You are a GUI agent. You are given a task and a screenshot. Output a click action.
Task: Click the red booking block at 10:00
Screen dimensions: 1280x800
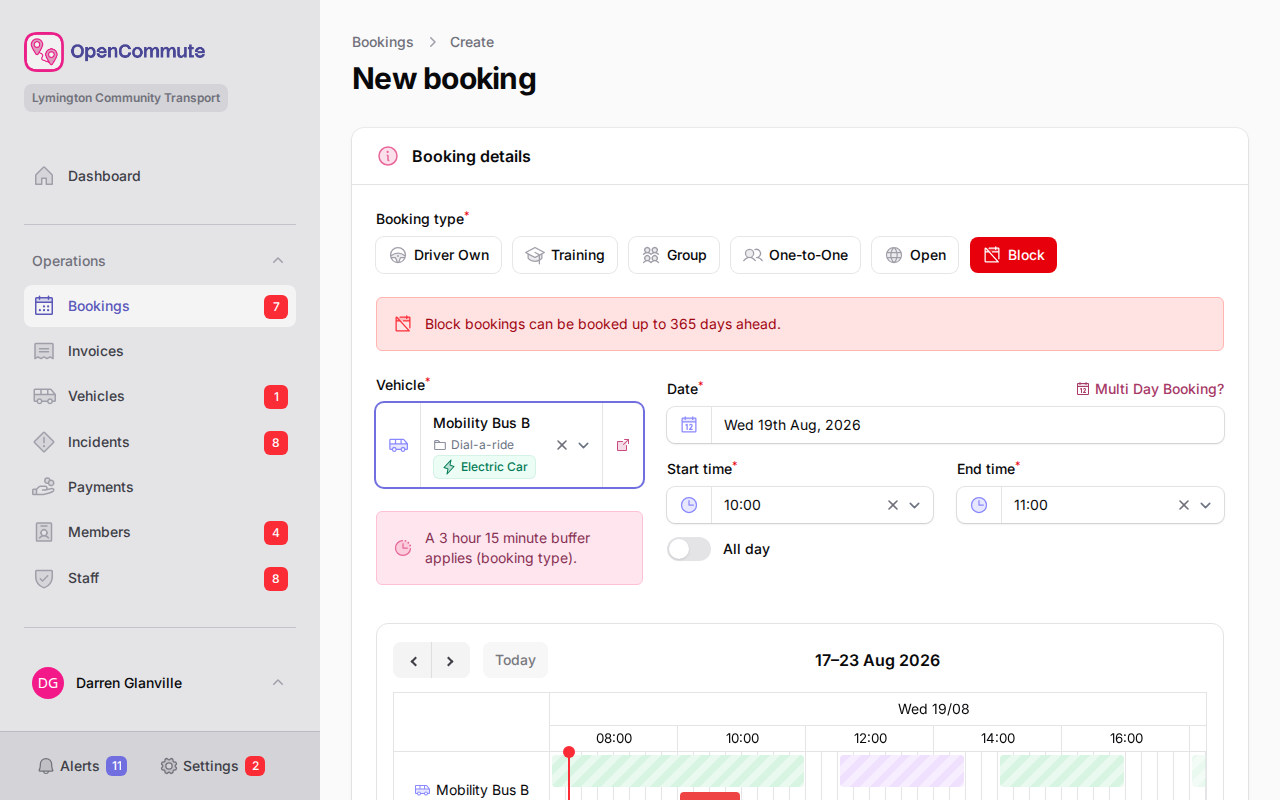click(710, 796)
